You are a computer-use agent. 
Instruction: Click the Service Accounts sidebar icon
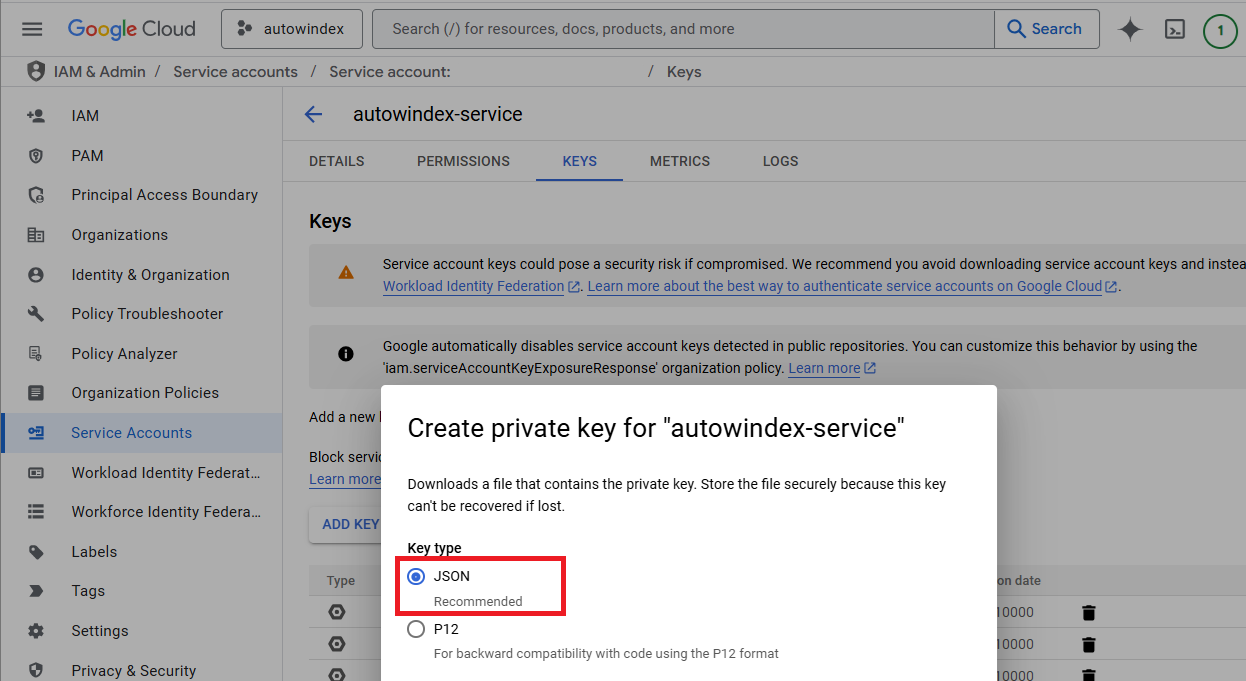coord(36,433)
